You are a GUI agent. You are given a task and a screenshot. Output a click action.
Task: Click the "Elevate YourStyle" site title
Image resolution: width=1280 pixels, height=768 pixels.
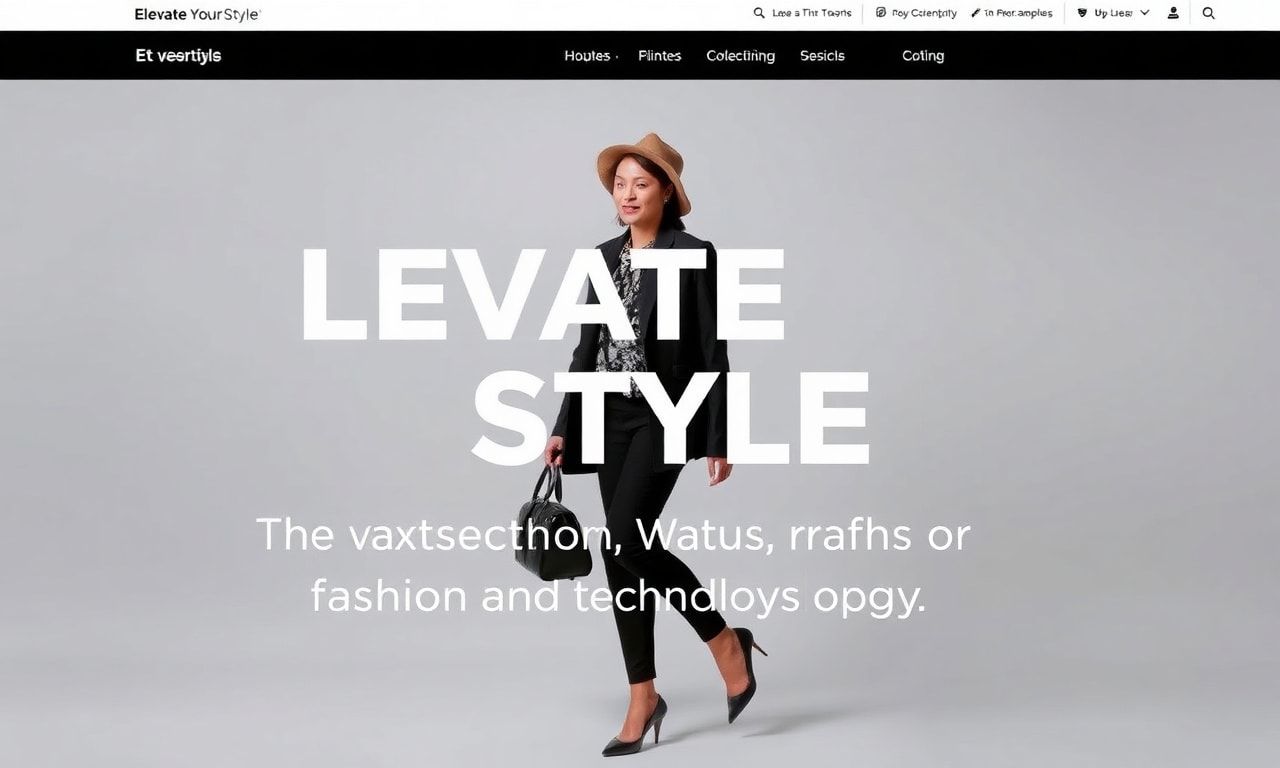(197, 14)
